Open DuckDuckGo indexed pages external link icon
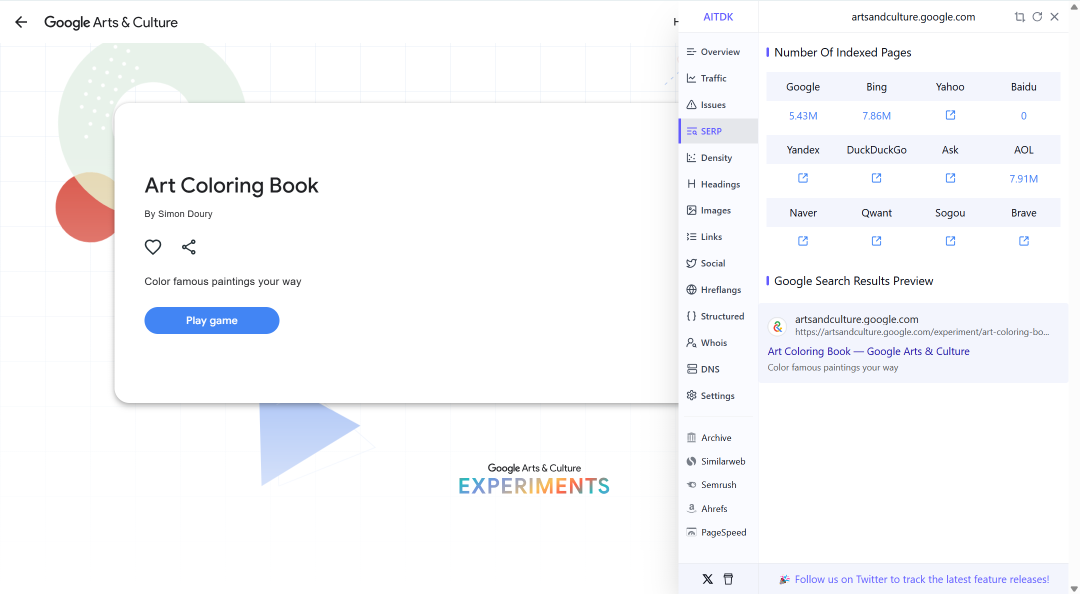 click(876, 178)
